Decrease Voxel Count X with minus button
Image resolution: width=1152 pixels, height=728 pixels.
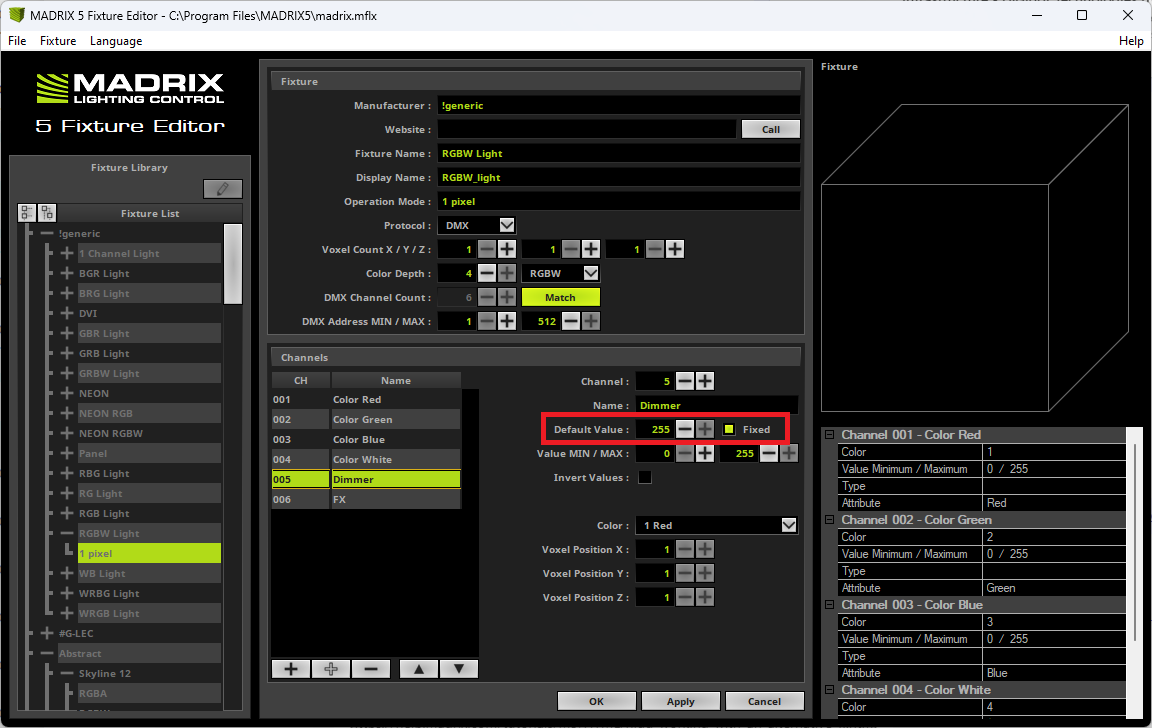coord(487,250)
